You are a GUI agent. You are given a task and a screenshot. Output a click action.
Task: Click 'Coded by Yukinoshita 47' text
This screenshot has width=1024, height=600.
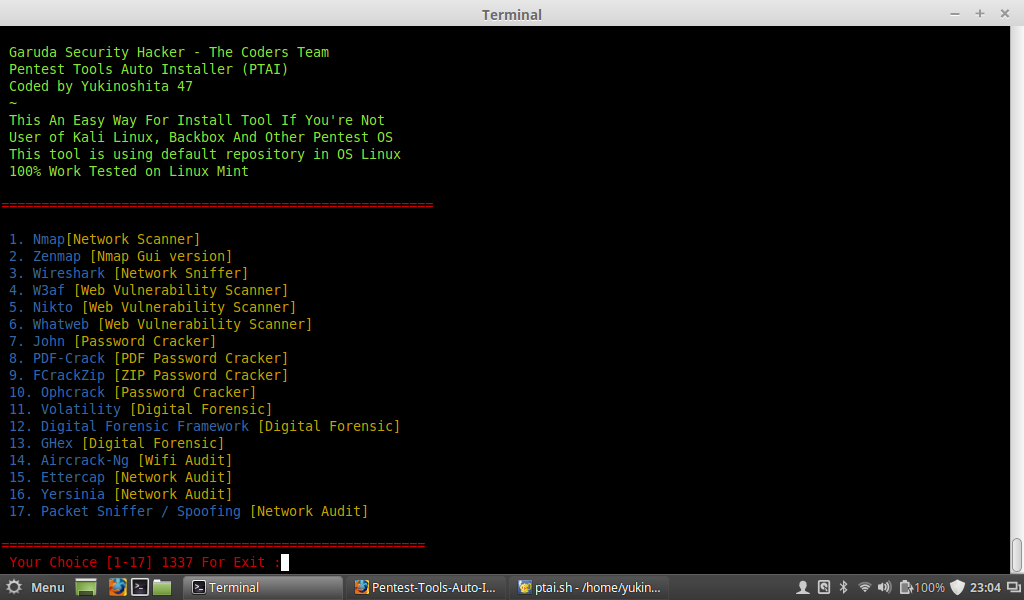point(101,86)
